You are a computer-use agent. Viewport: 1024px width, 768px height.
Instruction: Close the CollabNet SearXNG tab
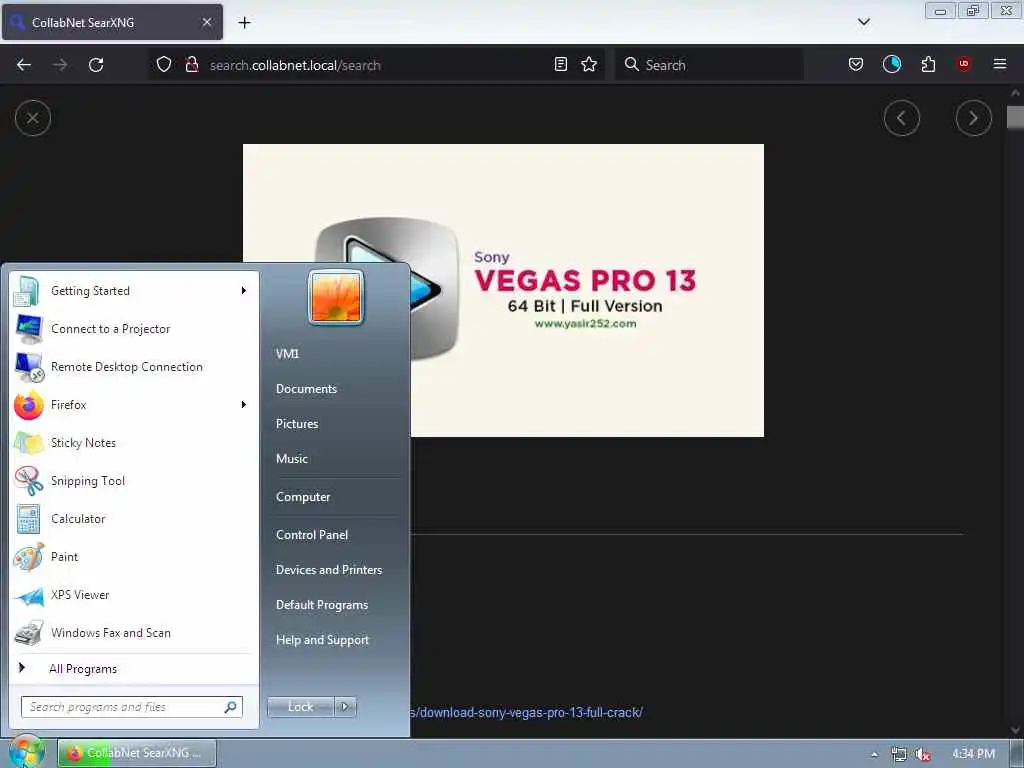[207, 22]
